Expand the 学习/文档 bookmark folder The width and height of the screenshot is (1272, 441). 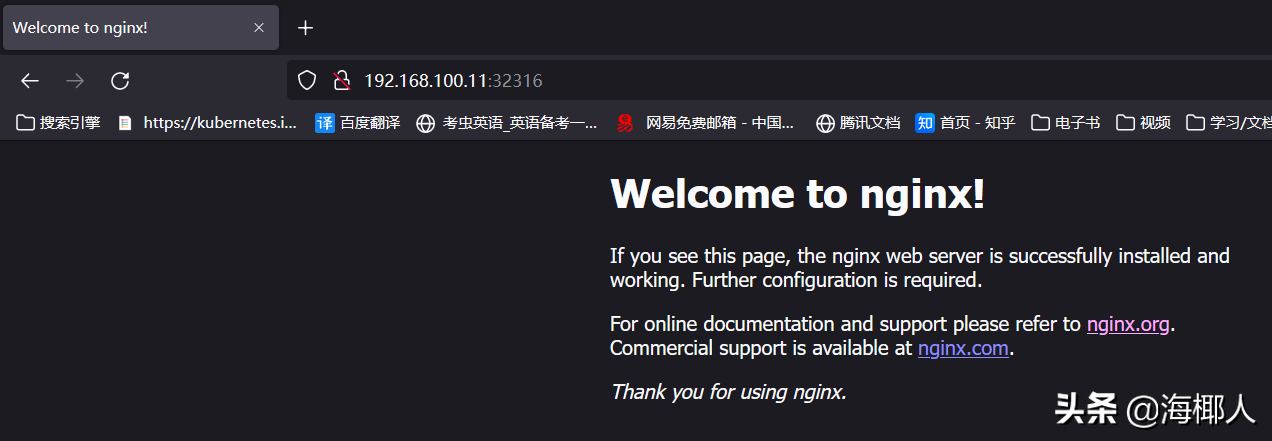pyautogui.click(x=1229, y=123)
